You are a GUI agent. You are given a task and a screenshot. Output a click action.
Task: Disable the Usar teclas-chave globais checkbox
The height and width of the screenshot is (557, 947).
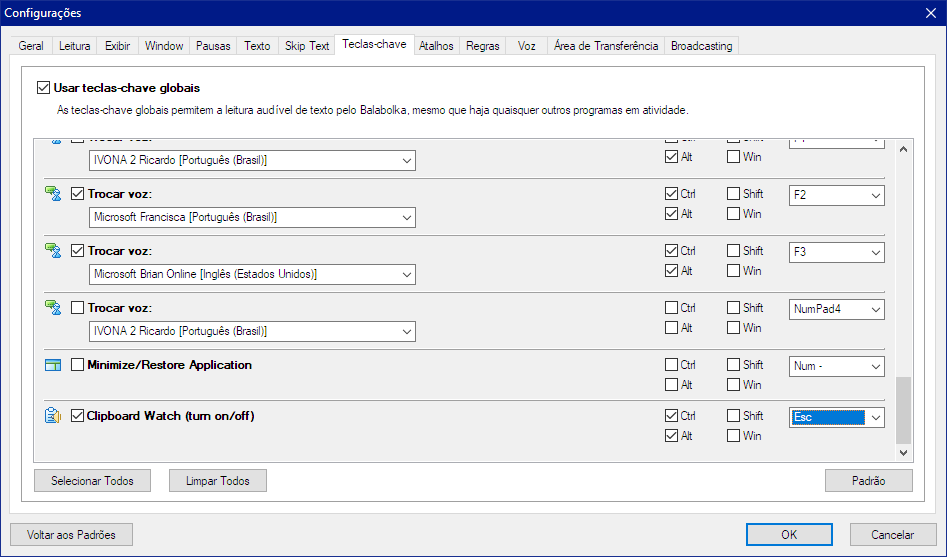(x=43, y=88)
